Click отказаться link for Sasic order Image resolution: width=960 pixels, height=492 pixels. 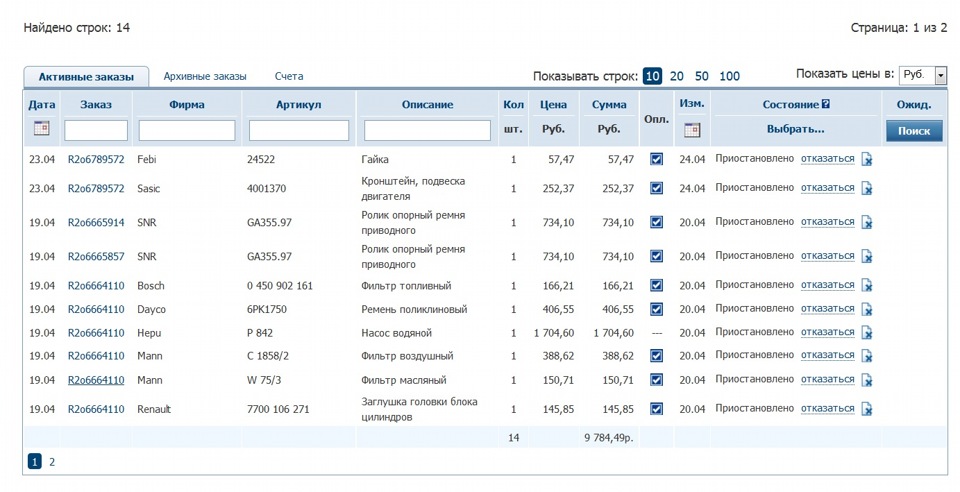[827, 187]
